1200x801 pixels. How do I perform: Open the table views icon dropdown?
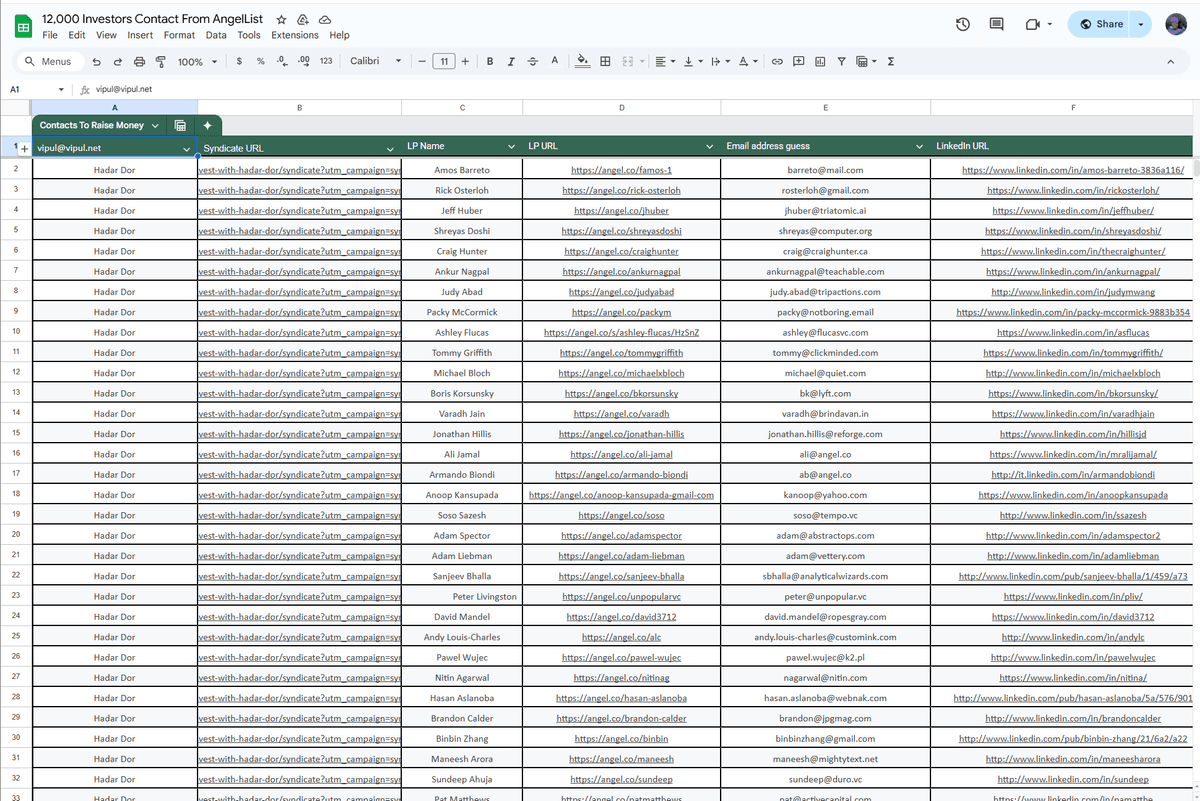[x=866, y=61]
